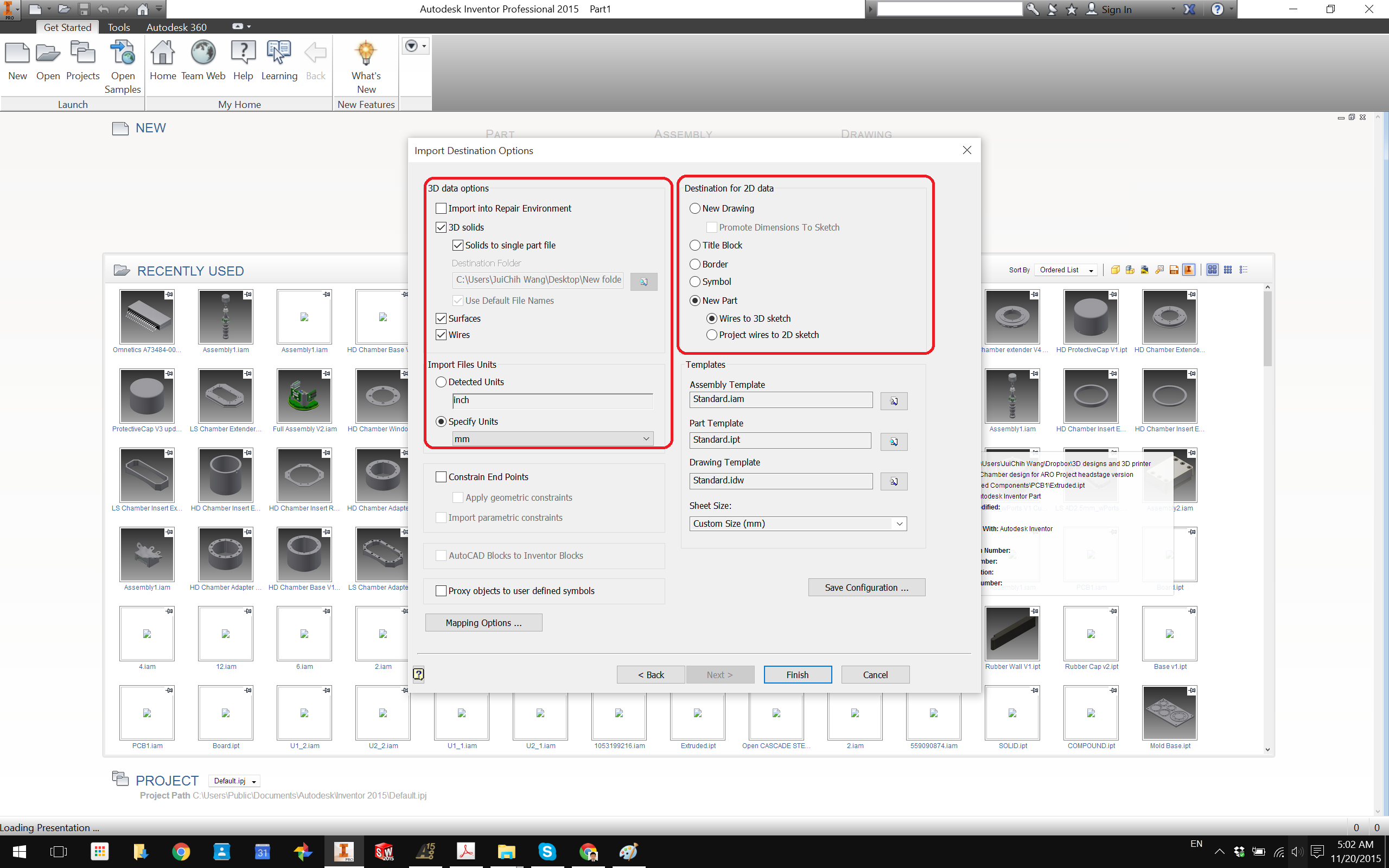
Task: Browse for a different Part Template
Action: click(893, 442)
